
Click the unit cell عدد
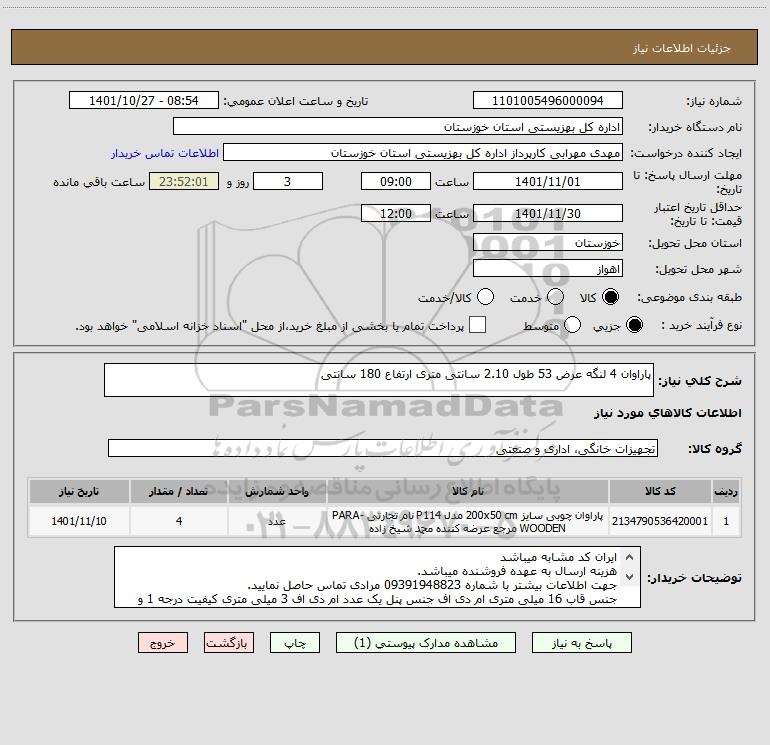pyautogui.click(x=277, y=521)
